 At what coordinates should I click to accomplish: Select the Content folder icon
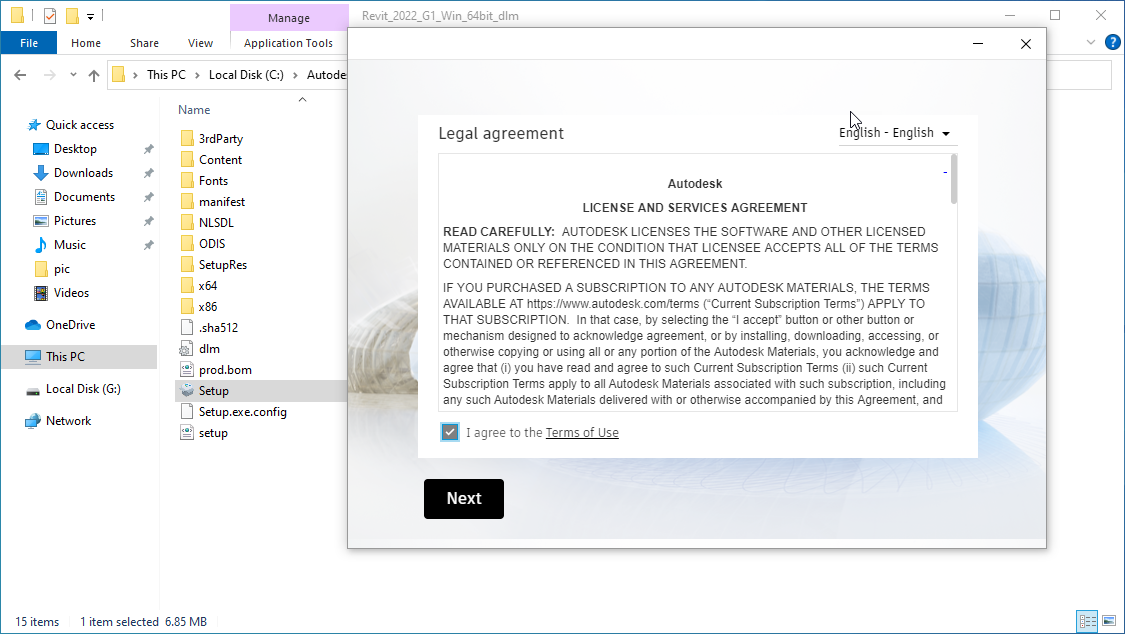click(187, 159)
